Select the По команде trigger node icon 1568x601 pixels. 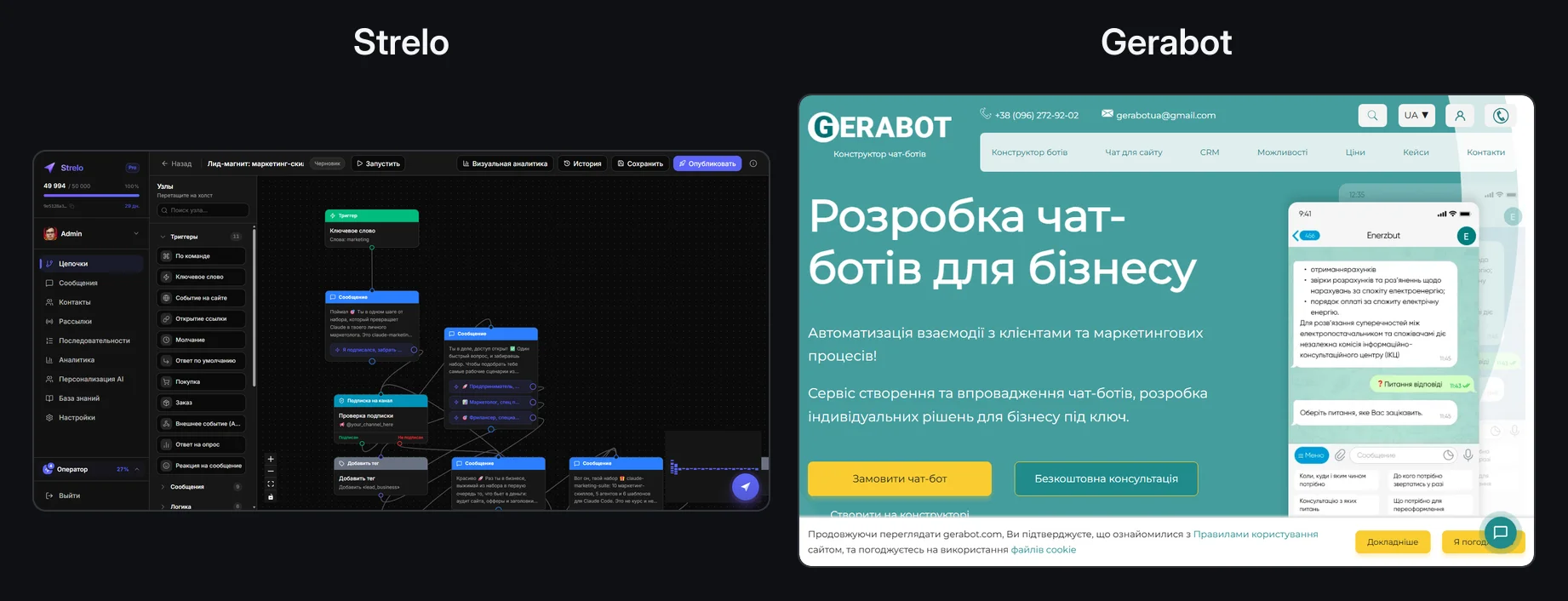click(x=166, y=256)
